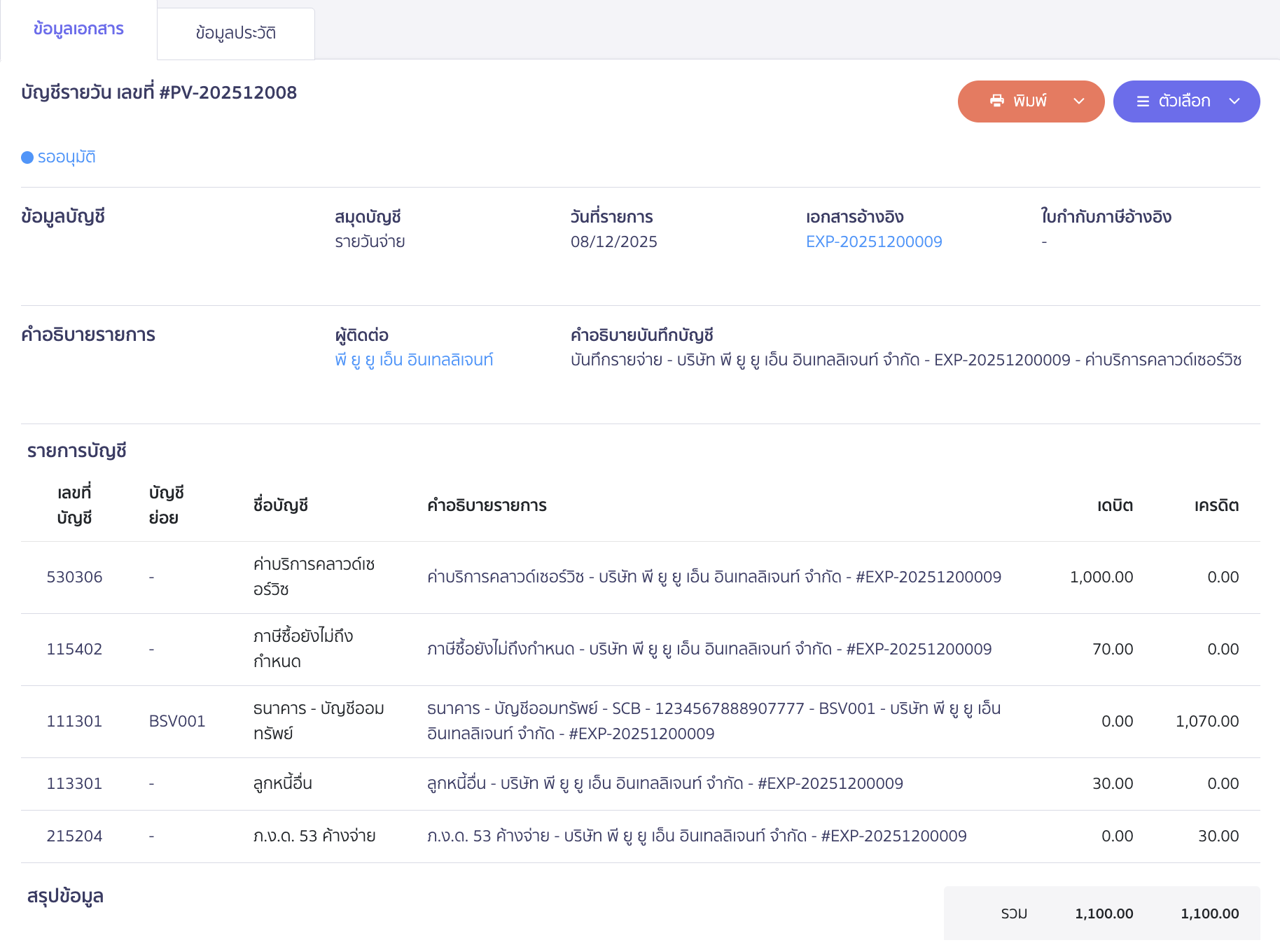Switch to the ข้อมูลประวัติ tab
Image resolution: width=1280 pixels, height=952 pixels.
click(236, 33)
